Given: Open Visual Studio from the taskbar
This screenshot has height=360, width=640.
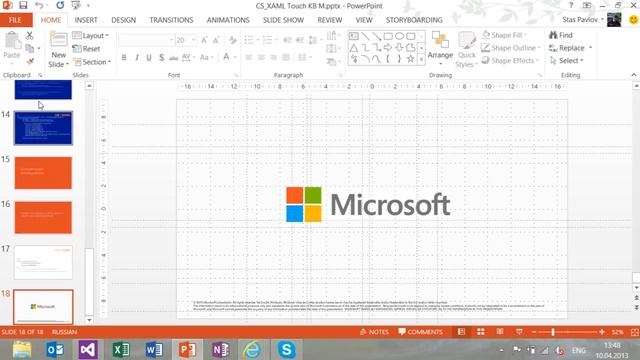Looking at the screenshot, I should click(x=88, y=350).
